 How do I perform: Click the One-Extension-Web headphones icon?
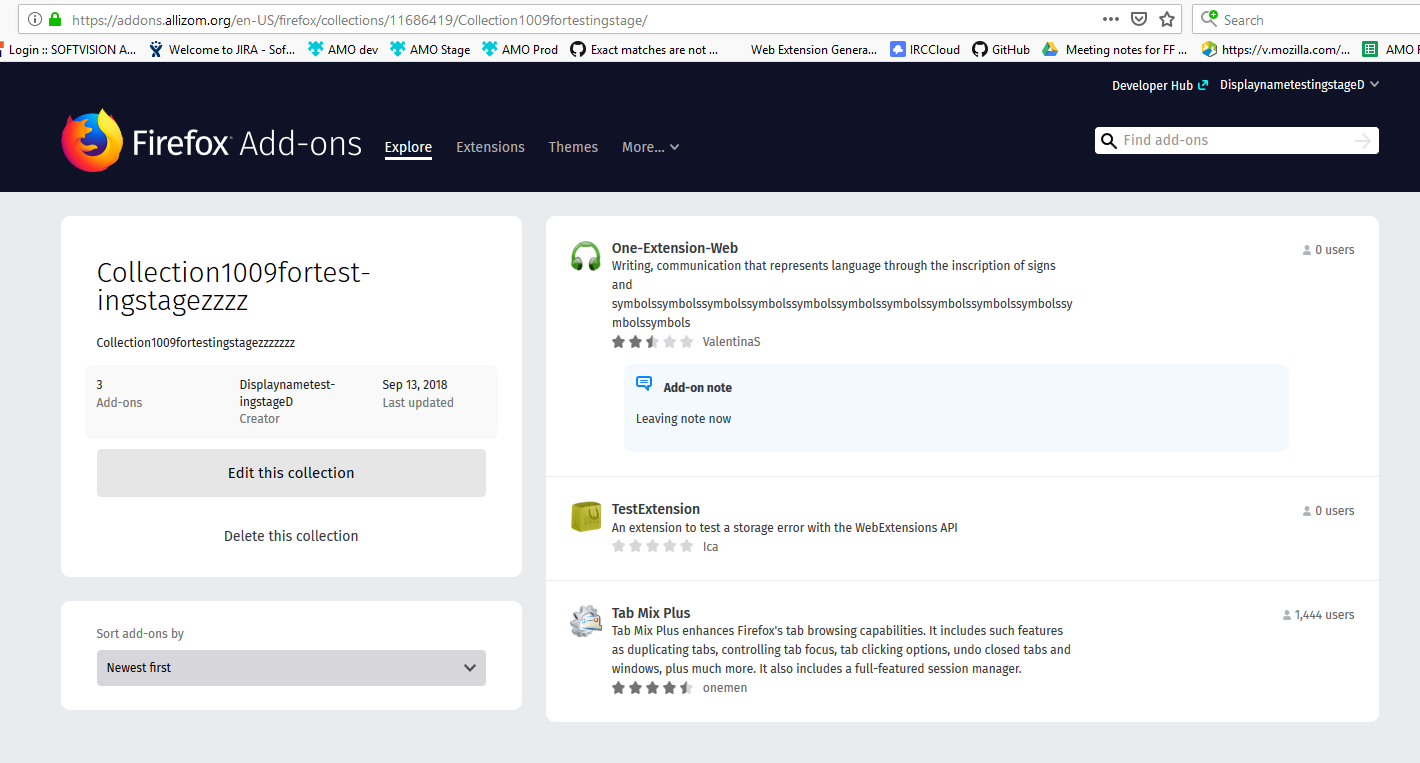pyautogui.click(x=585, y=256)
